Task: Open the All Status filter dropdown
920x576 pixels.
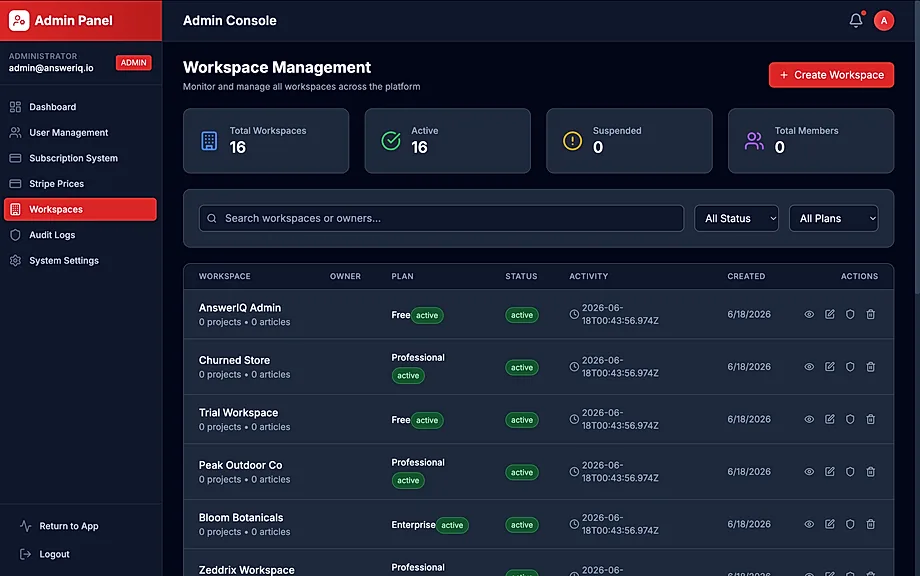Action: [x=736, y=218]
